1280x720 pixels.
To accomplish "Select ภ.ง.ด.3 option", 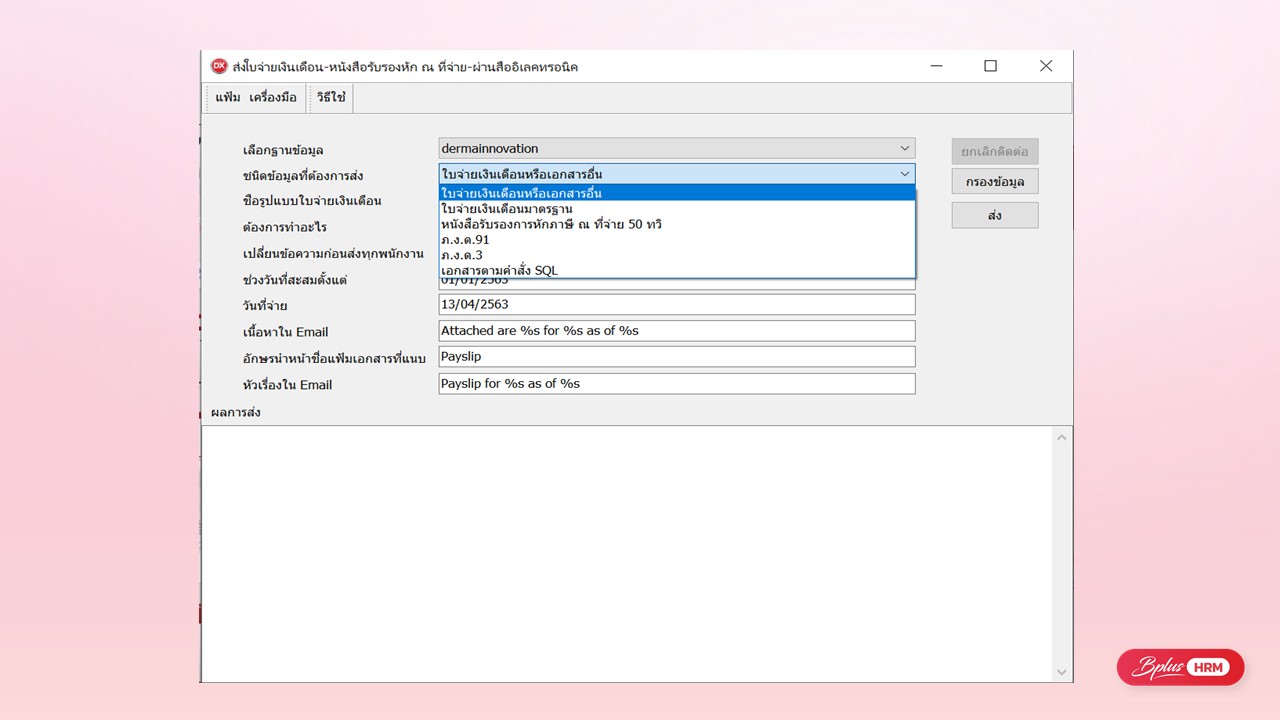I will [677, 255].
